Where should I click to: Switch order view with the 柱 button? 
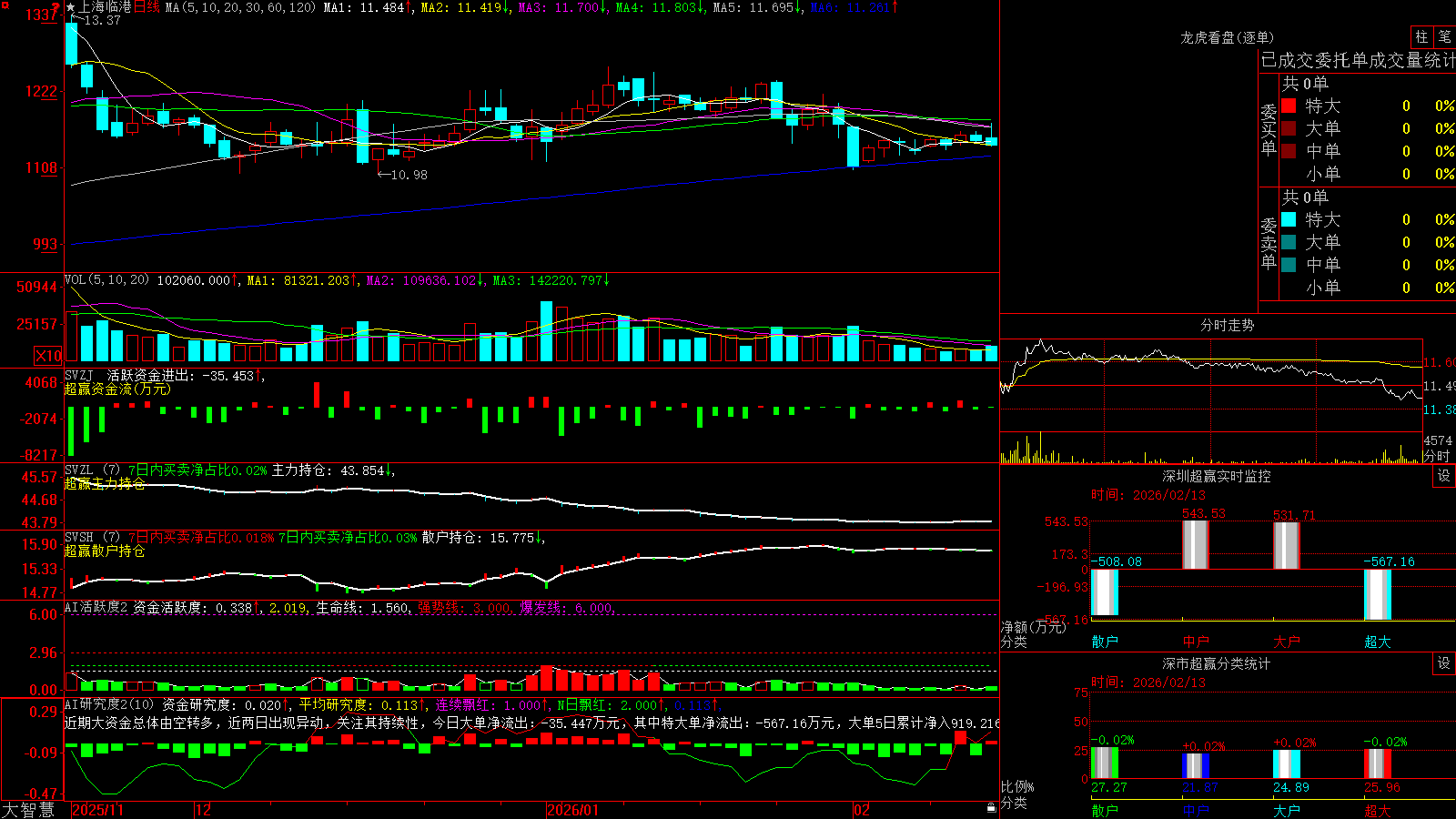coord(1421,36)
